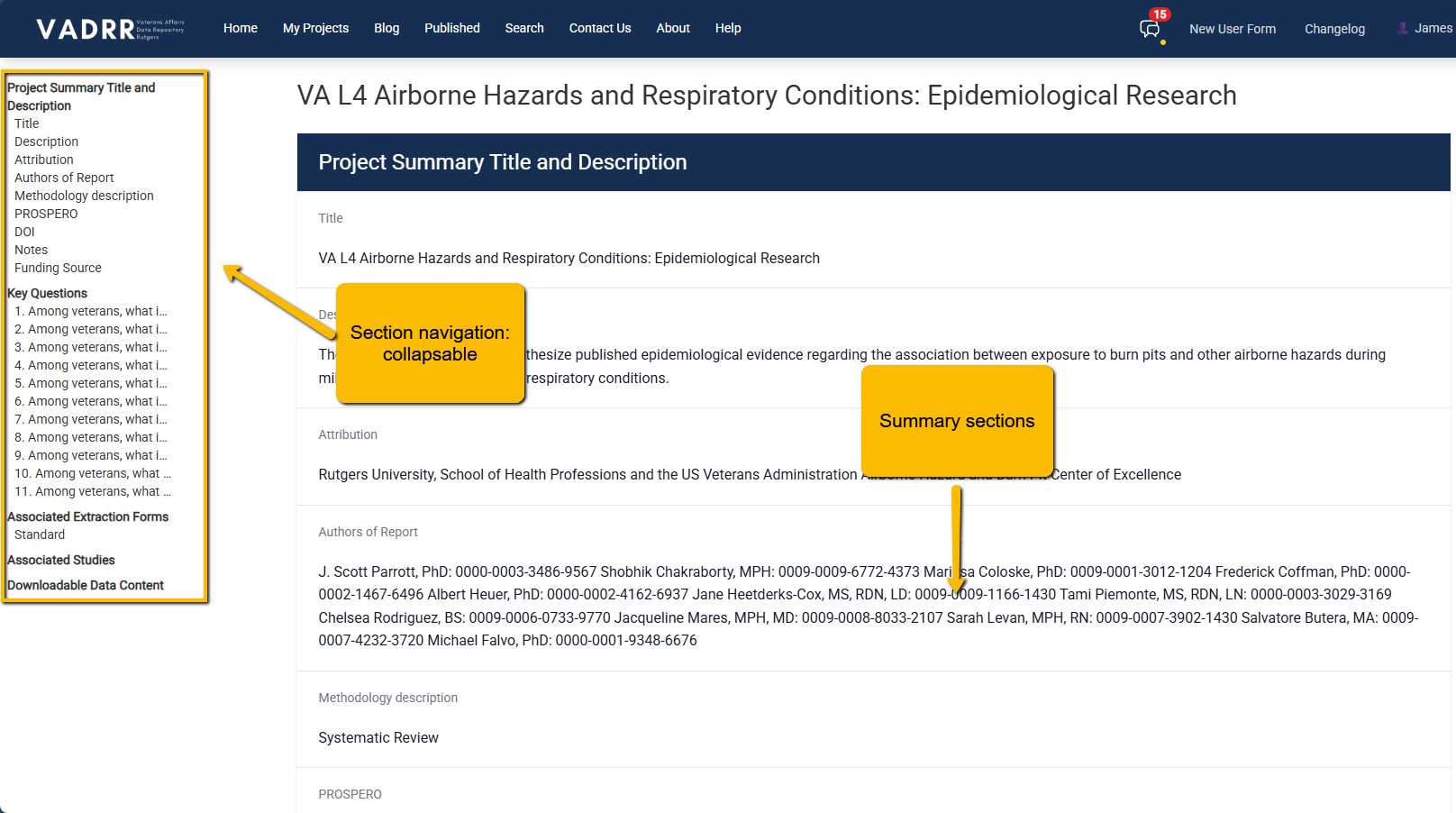This screenshot has height=813, width=1456.
Task: Click the large page heading above the summary
Action: 767,96
